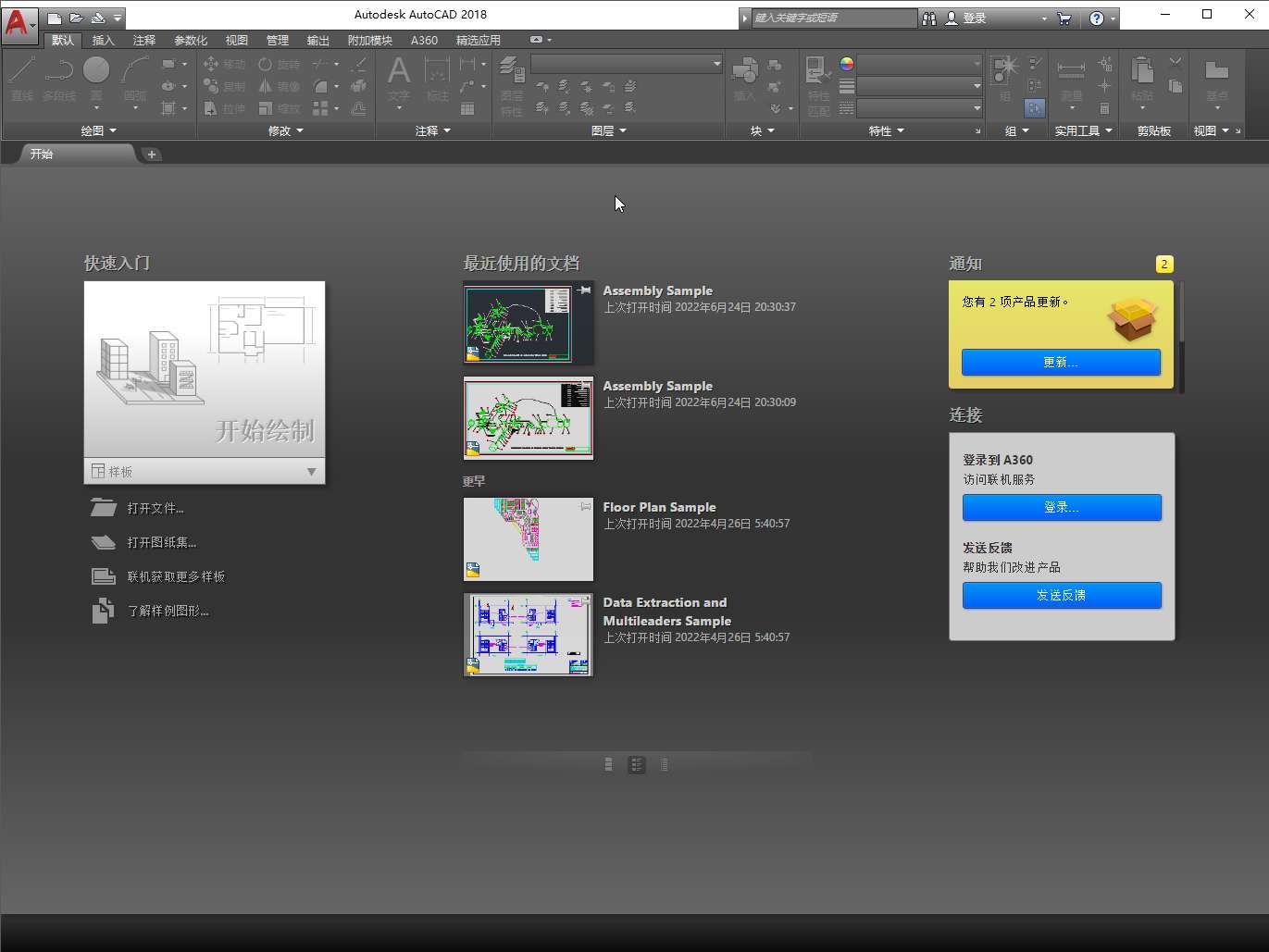Click the yellow notification count badge

pyautogui.click(x=1164, y=264)
